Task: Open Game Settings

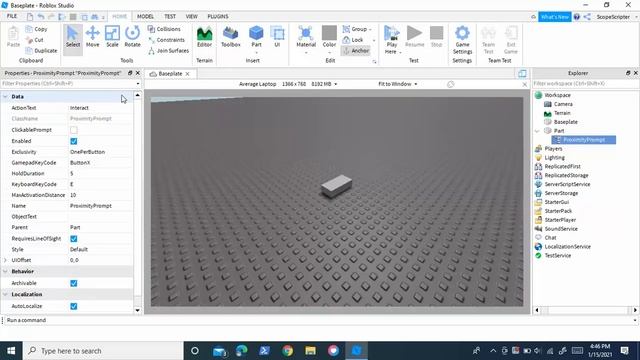Action: tap(462, 40)
